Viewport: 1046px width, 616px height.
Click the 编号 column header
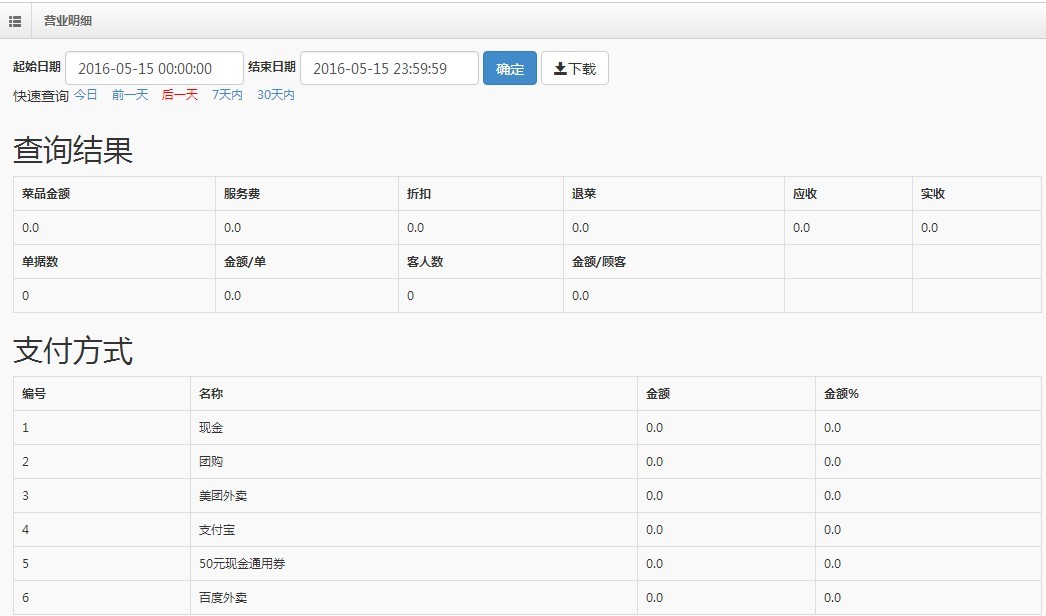[x=34, y=394]
